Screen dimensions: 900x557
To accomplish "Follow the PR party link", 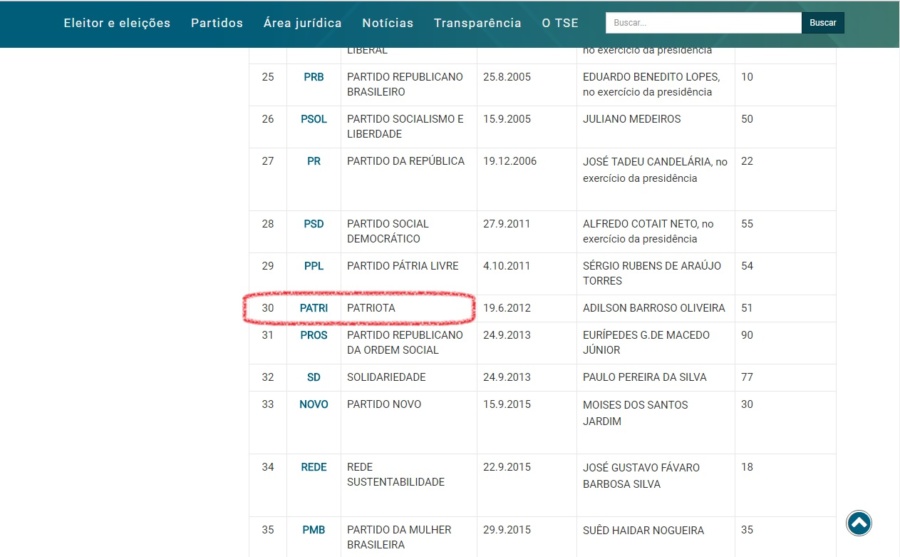I will coord(313,161).
